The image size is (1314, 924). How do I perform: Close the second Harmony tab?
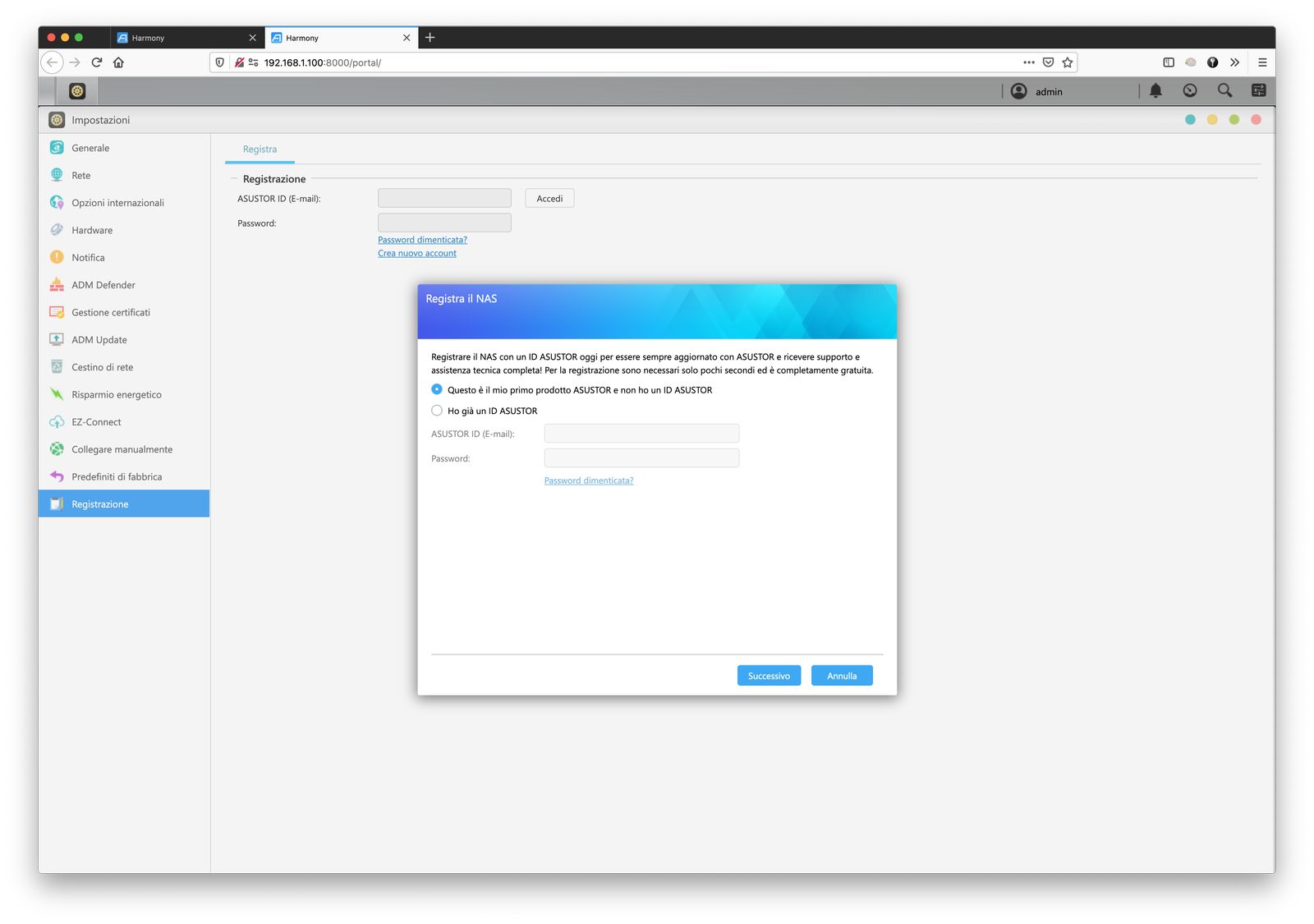point(407,38)
